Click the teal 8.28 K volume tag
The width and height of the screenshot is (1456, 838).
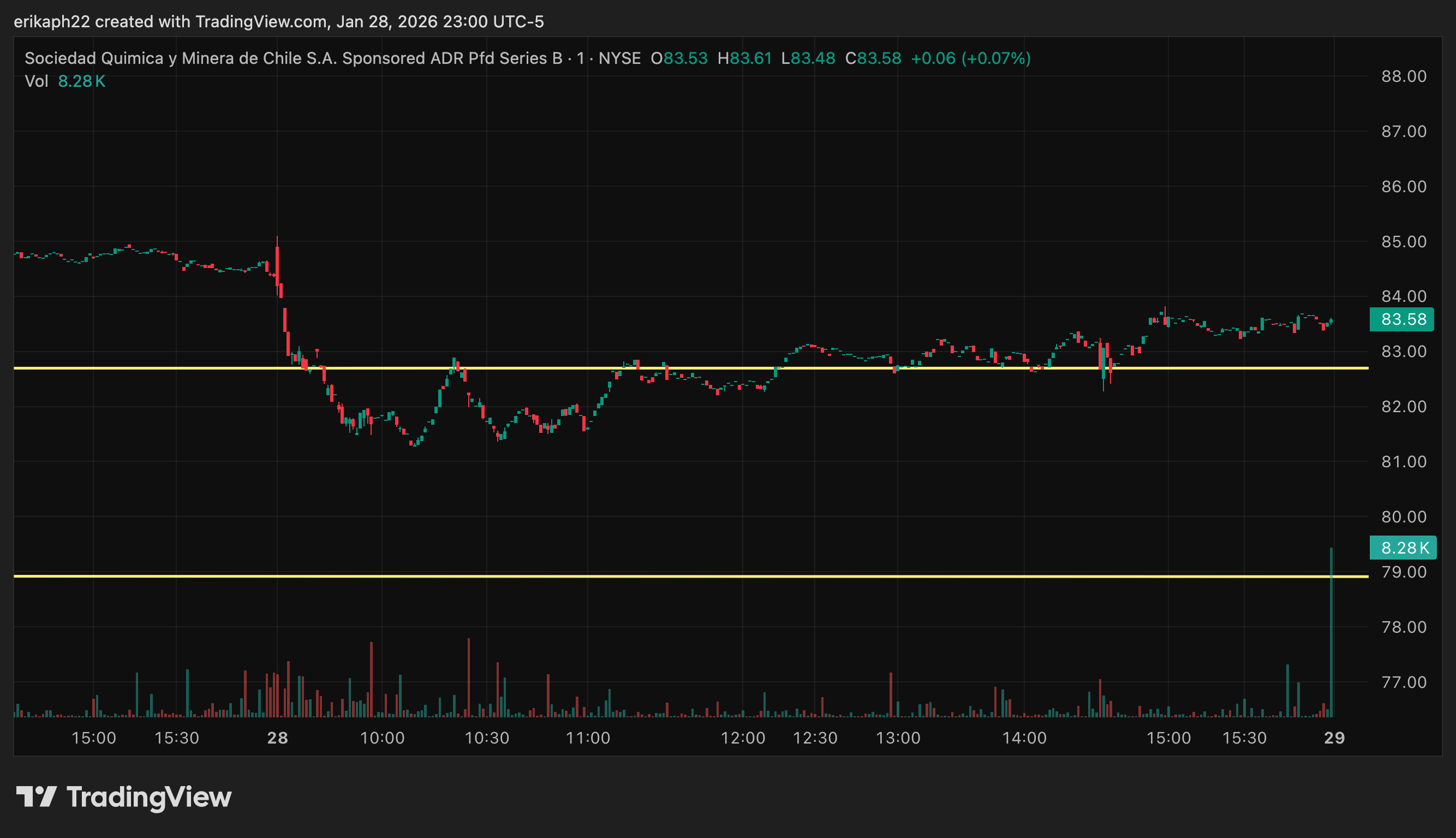[x=1404, y=548]
